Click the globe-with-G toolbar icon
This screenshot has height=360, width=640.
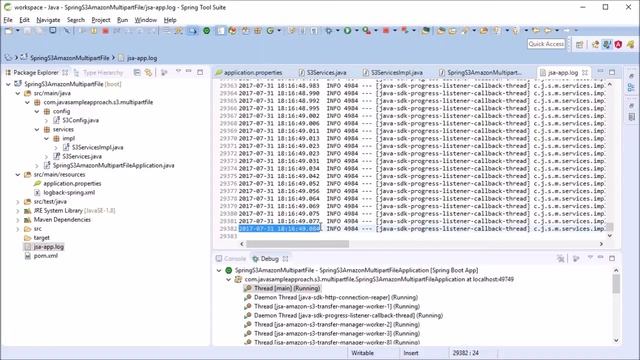(x=270, y=31)
